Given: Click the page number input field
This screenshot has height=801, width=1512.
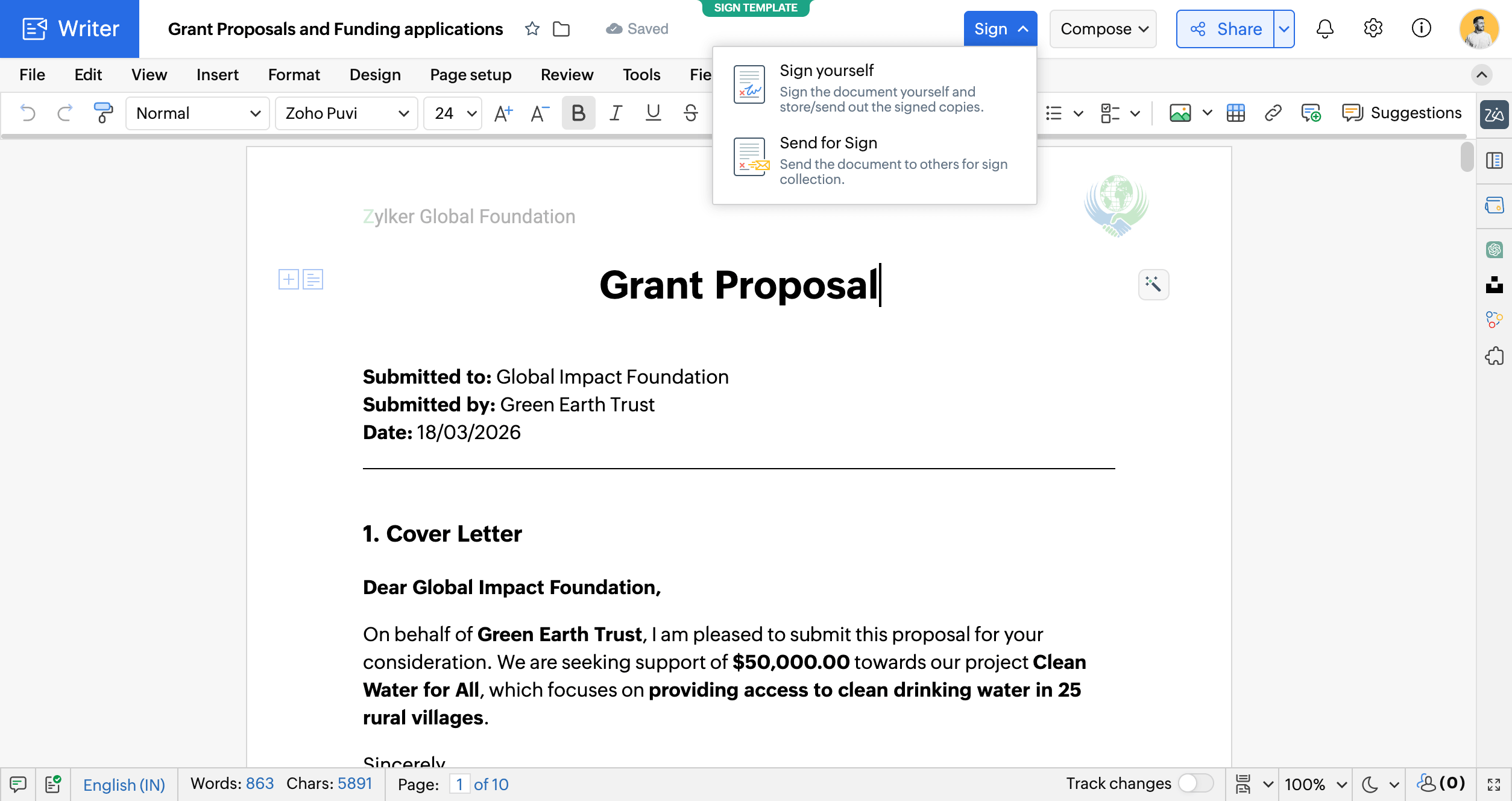Looking at the screenshot, I should coord(459,784).
